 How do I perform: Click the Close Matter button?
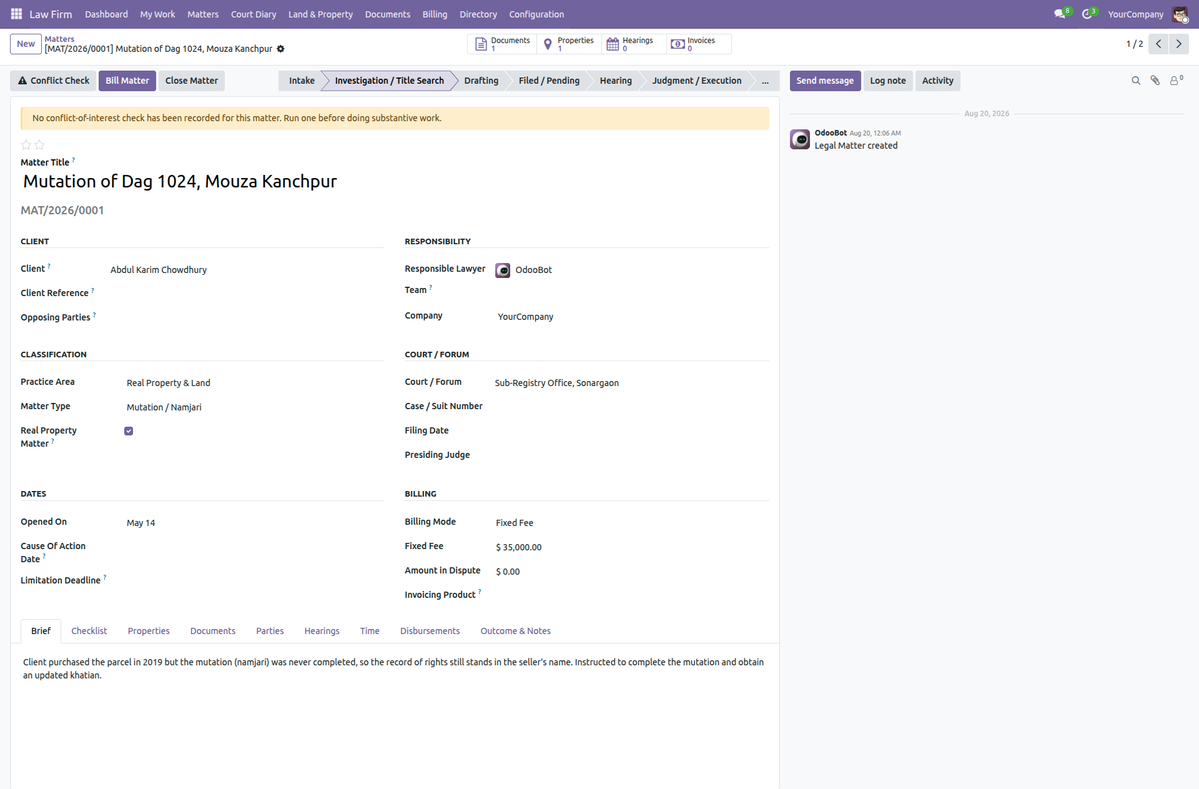point(191,81)
